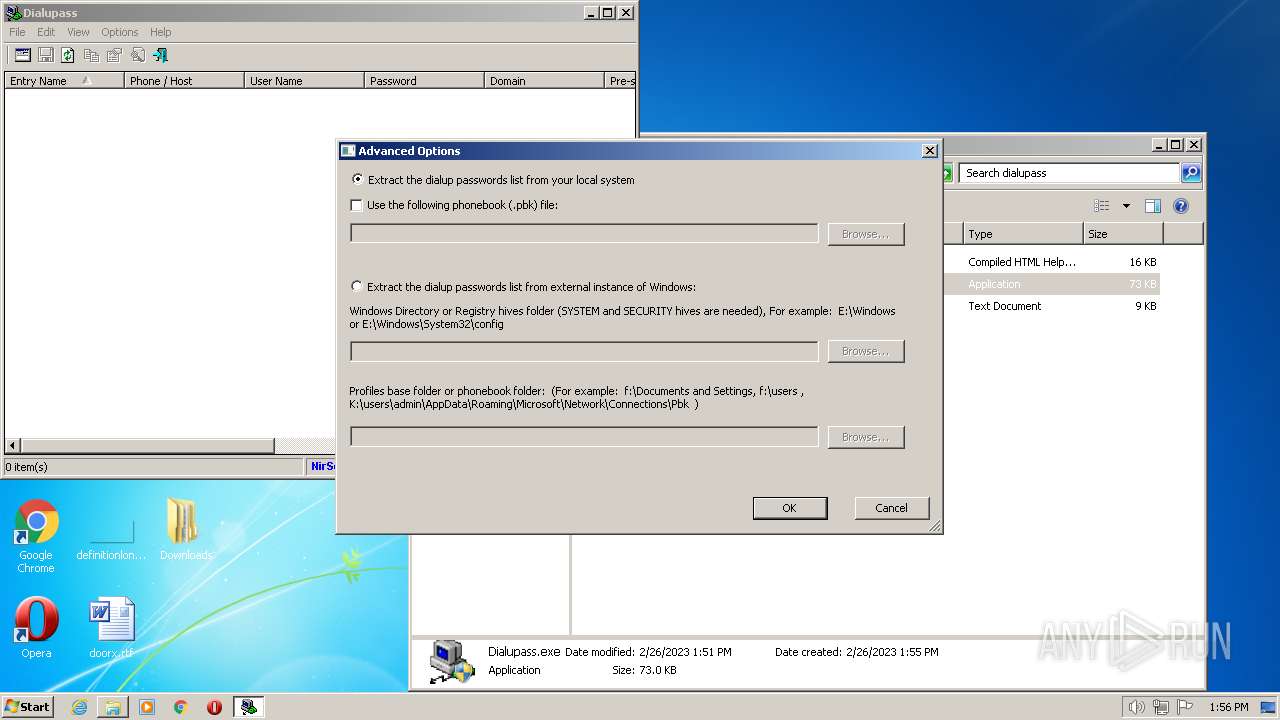This screenshot has height=720, width=1280.
Task: Select the Text Document file row
Action: point(1052,306)
